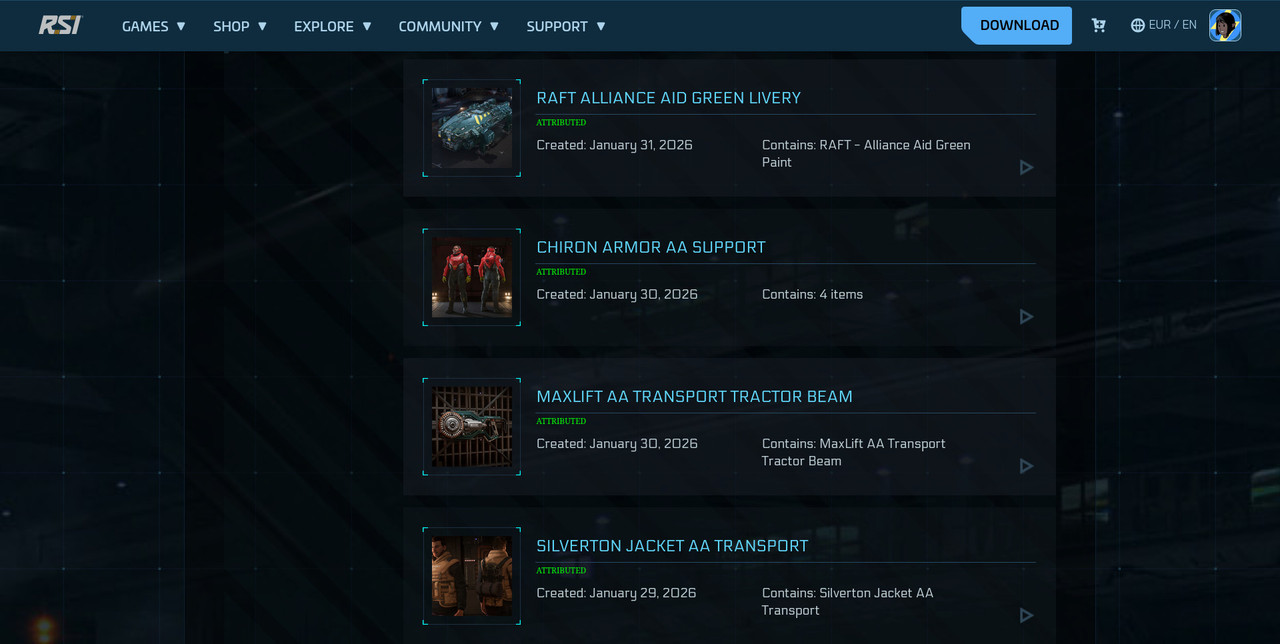
Task: Click the RSI logo
Action: [x=60, y=25]
